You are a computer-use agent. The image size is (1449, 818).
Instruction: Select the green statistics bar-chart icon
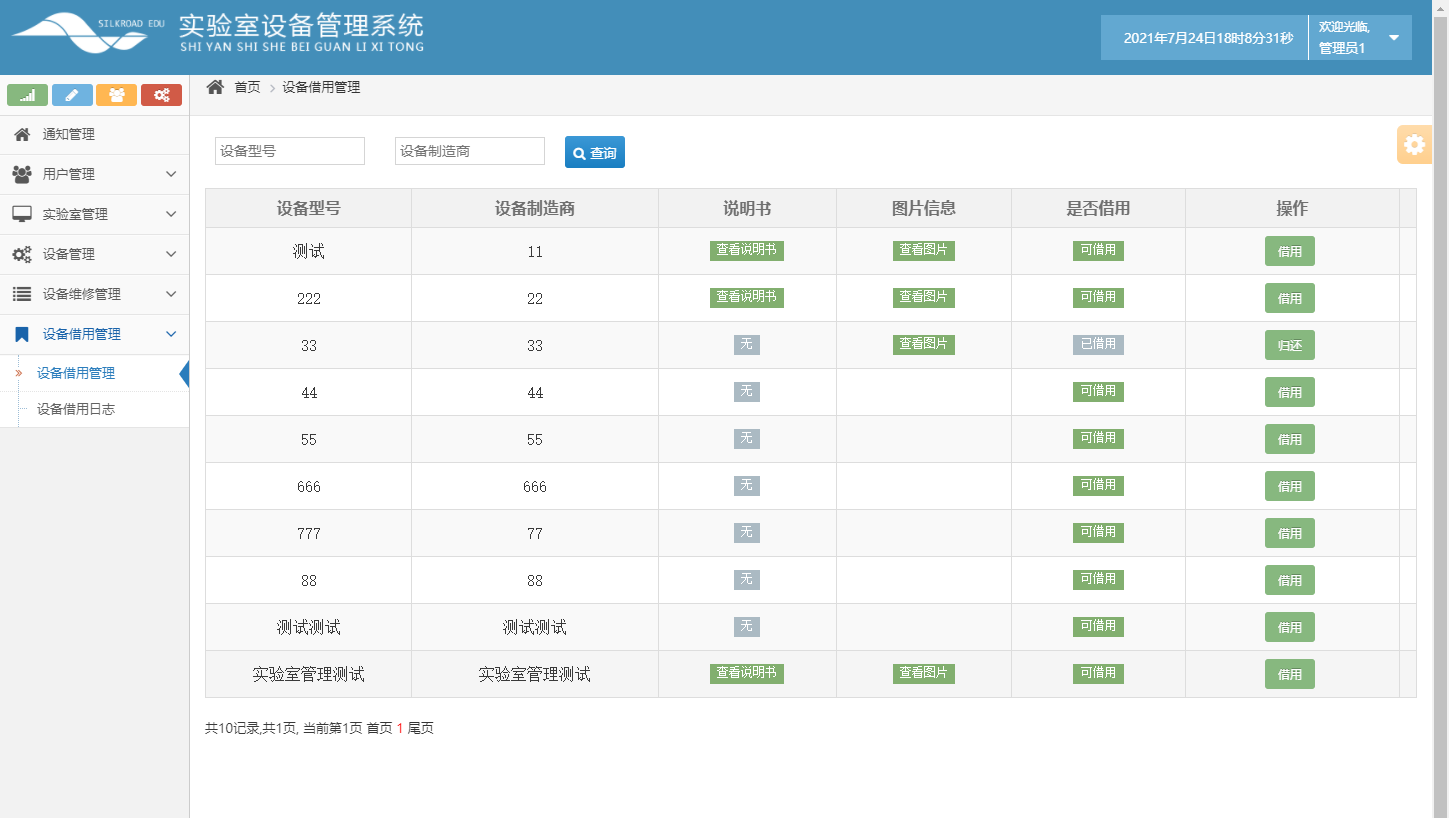(27, 94)
